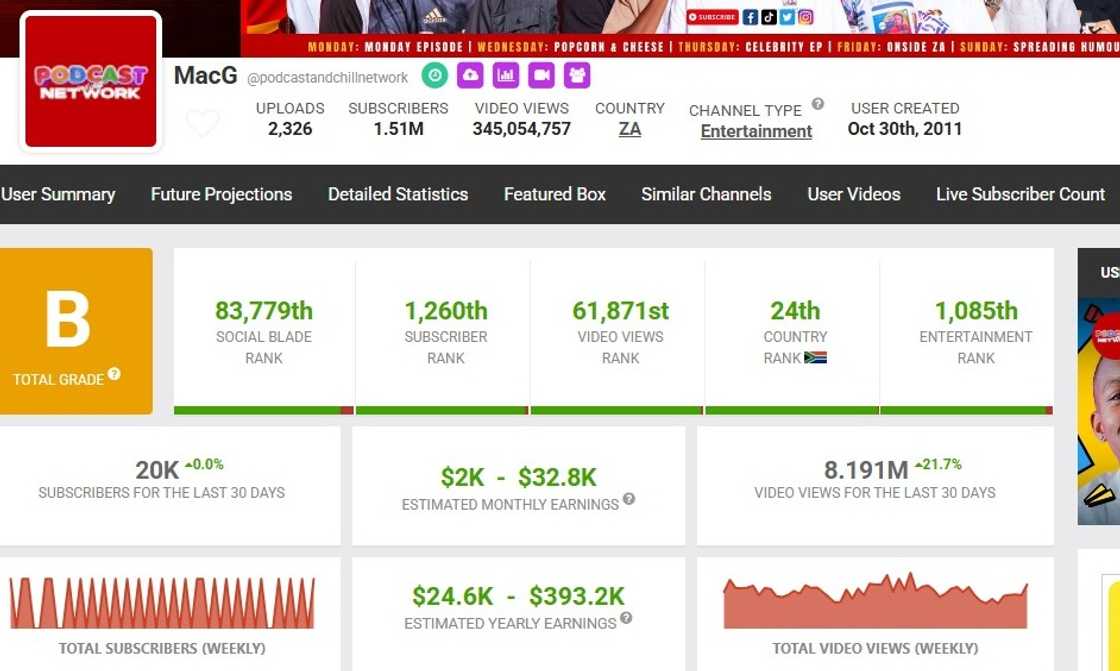Open the Live Subscriber Count tab
This screenshot has height=671, width=1120.
[1020, 194]
